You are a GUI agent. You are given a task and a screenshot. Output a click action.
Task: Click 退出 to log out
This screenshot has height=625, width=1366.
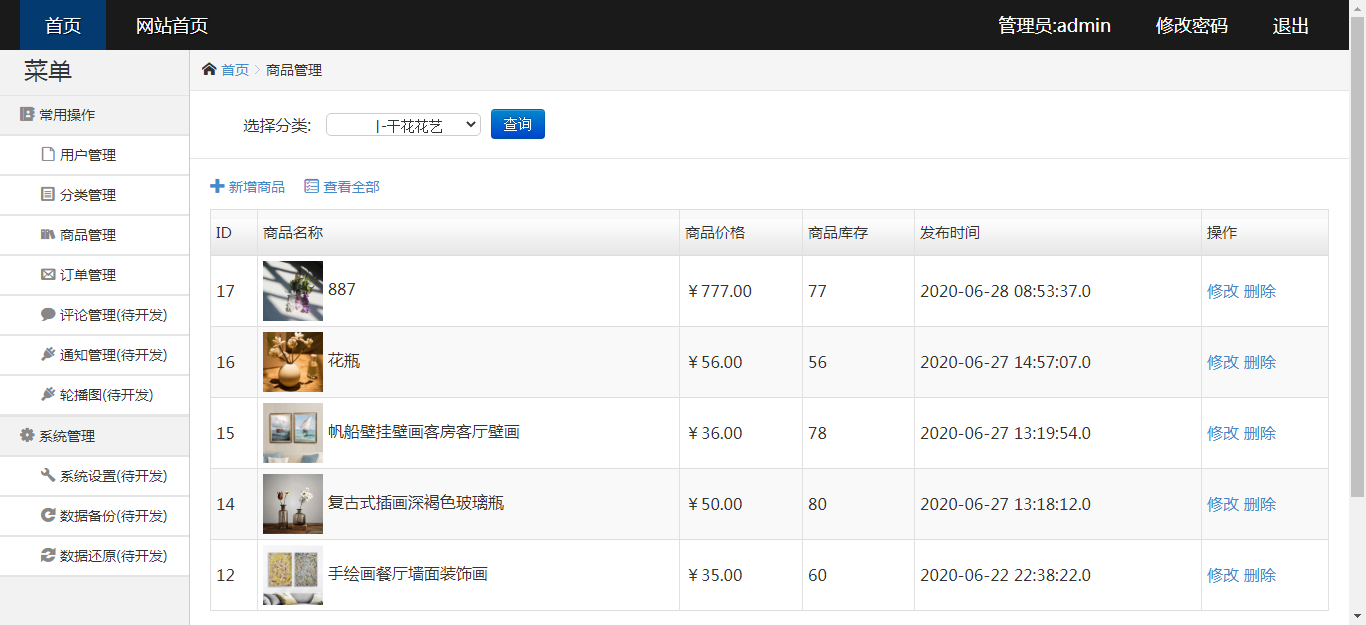(x=1290, y=26)
